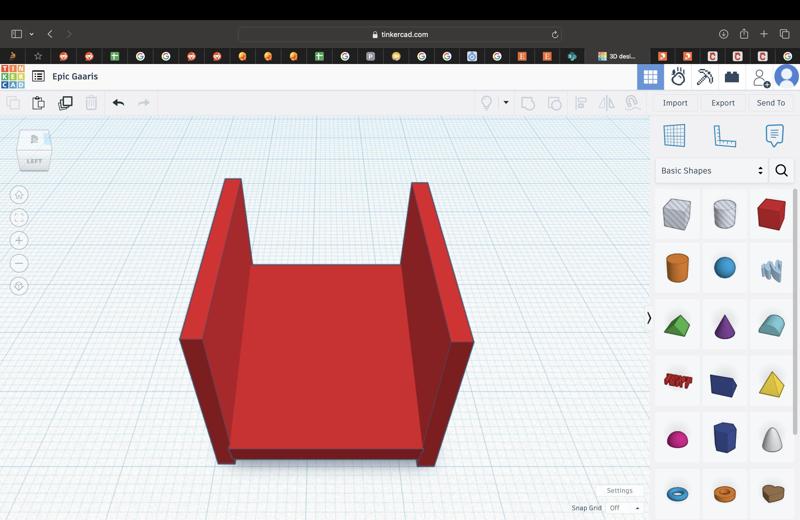Collapse the shapes panel with the chevron
The height and width of the screenshot is (520, 800).
[x=649, y=318]
